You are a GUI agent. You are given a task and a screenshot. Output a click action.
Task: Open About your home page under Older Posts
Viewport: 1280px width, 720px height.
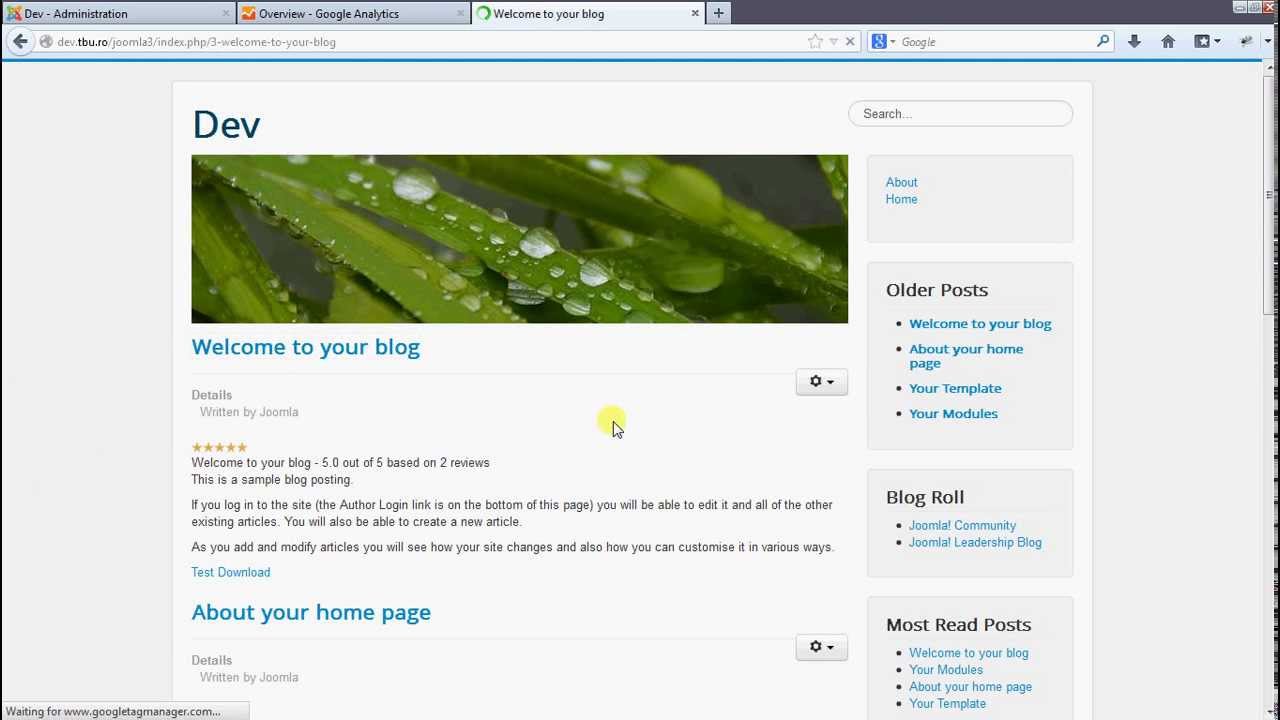tap(966, 356)
